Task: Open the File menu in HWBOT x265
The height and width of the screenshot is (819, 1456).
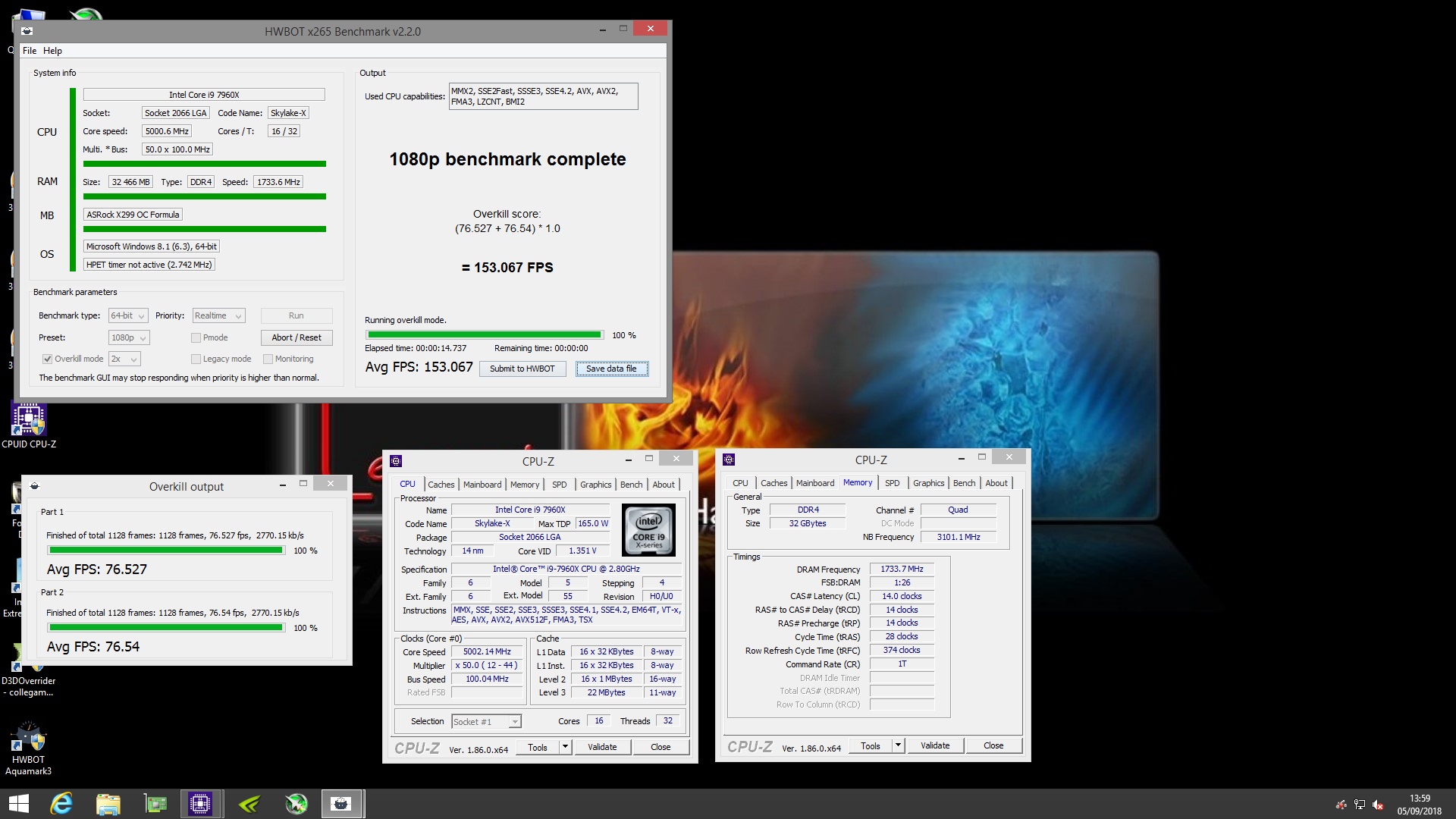Action: pos(30,51)
